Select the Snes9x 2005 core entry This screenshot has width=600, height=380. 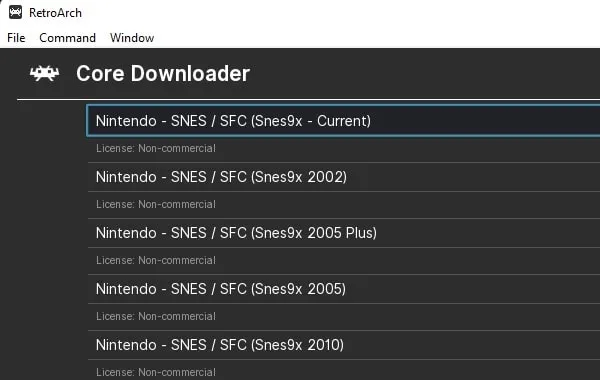click(344, 289)
